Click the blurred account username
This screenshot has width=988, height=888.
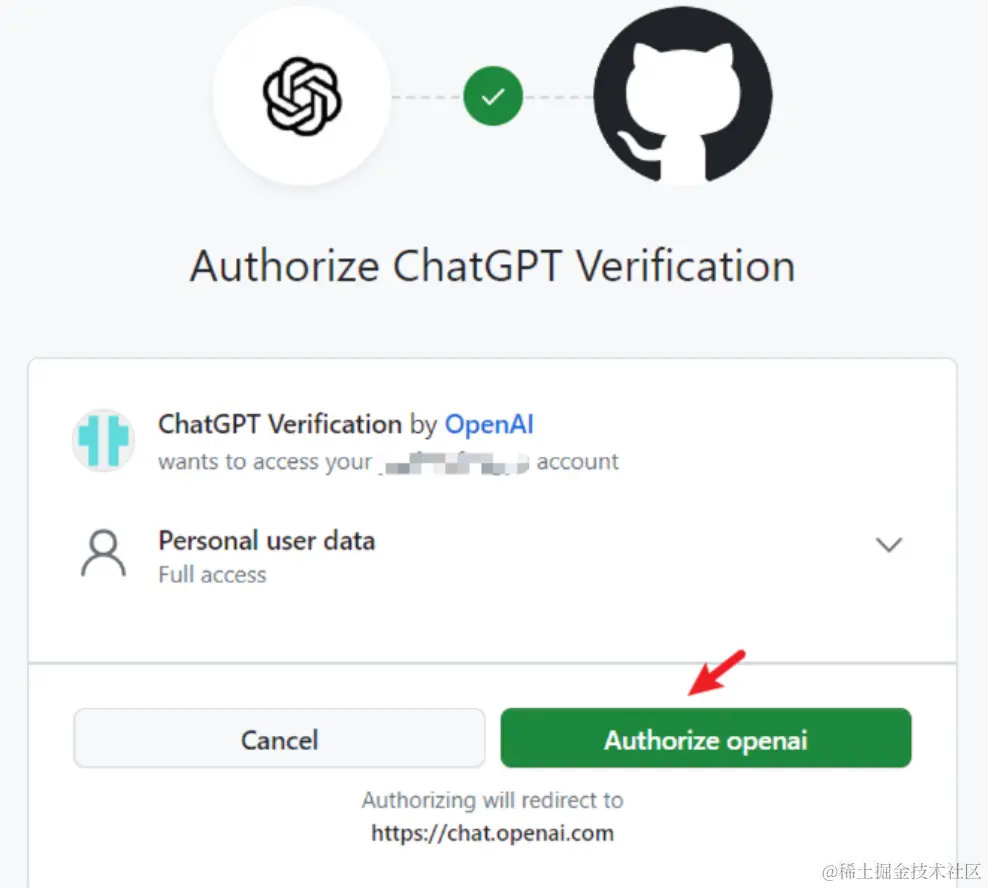click(454, 463)
